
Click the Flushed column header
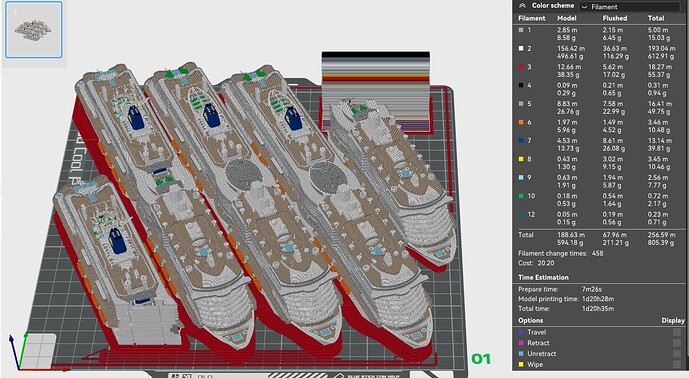[x=615, y=18]
